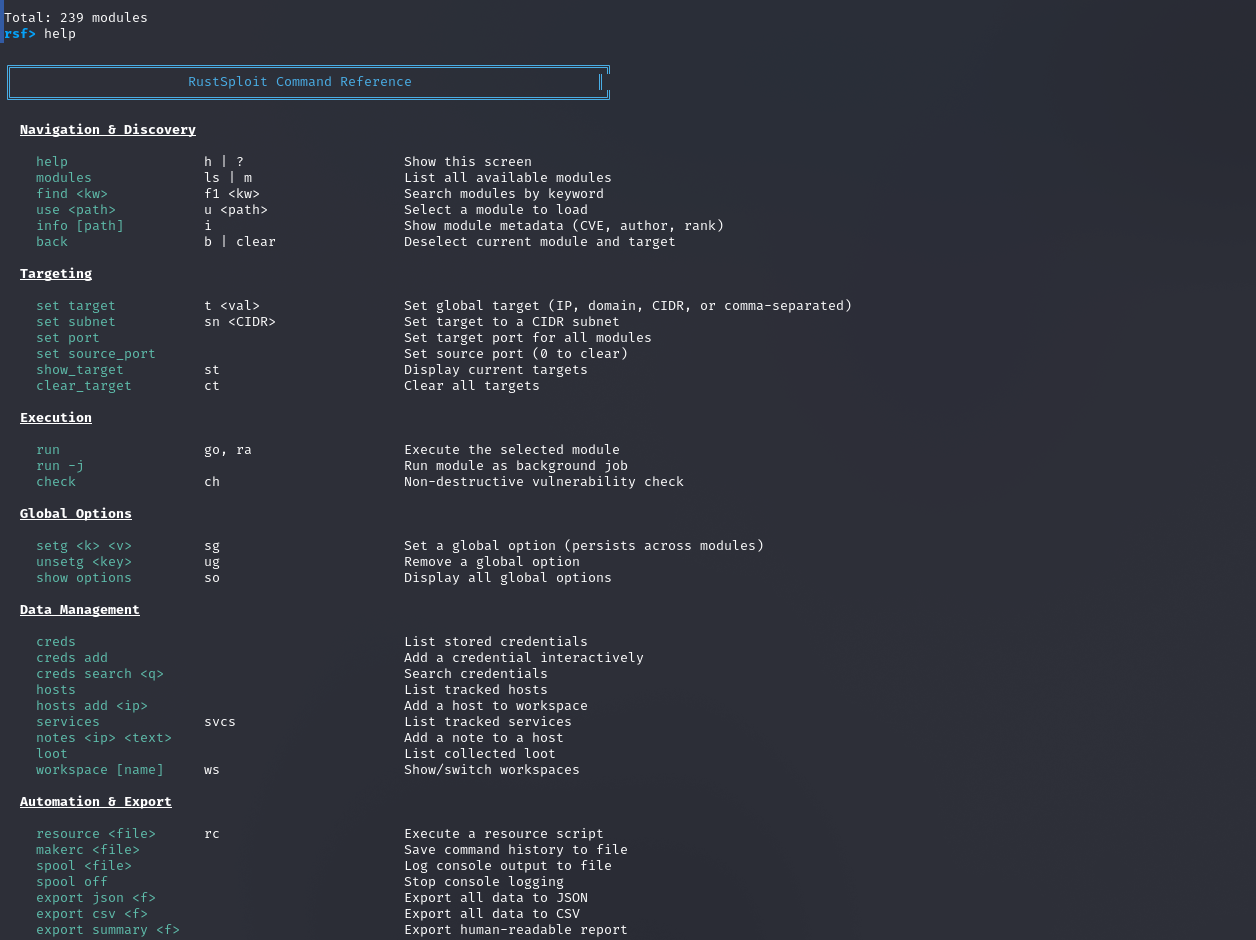Click 'Export human-readable report' description
Screen dimensions: 1256x940
coord(516,930)
